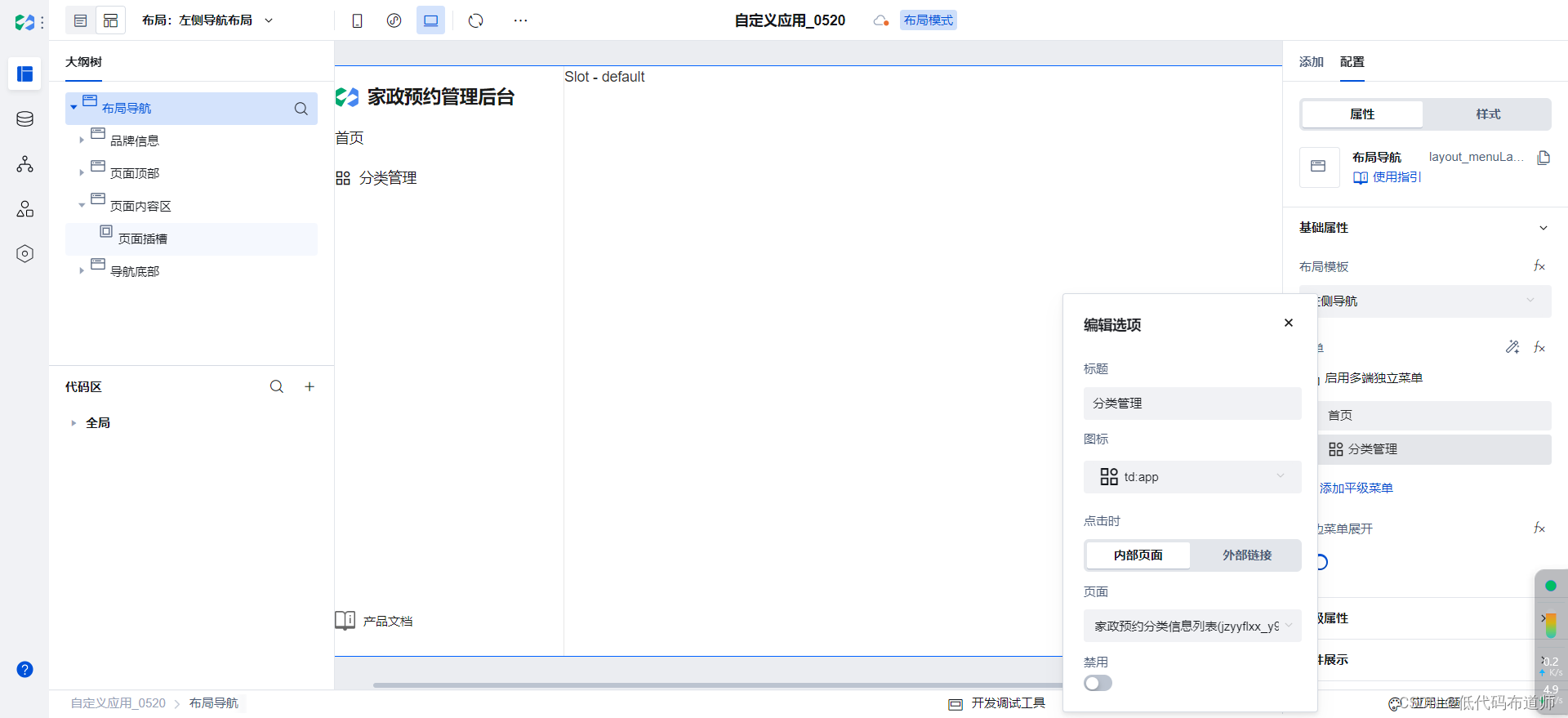This screenshot has height=718, width=1568.
Task: Expand the 页面顶部 tree node
Action: click(x=82, y=173)
